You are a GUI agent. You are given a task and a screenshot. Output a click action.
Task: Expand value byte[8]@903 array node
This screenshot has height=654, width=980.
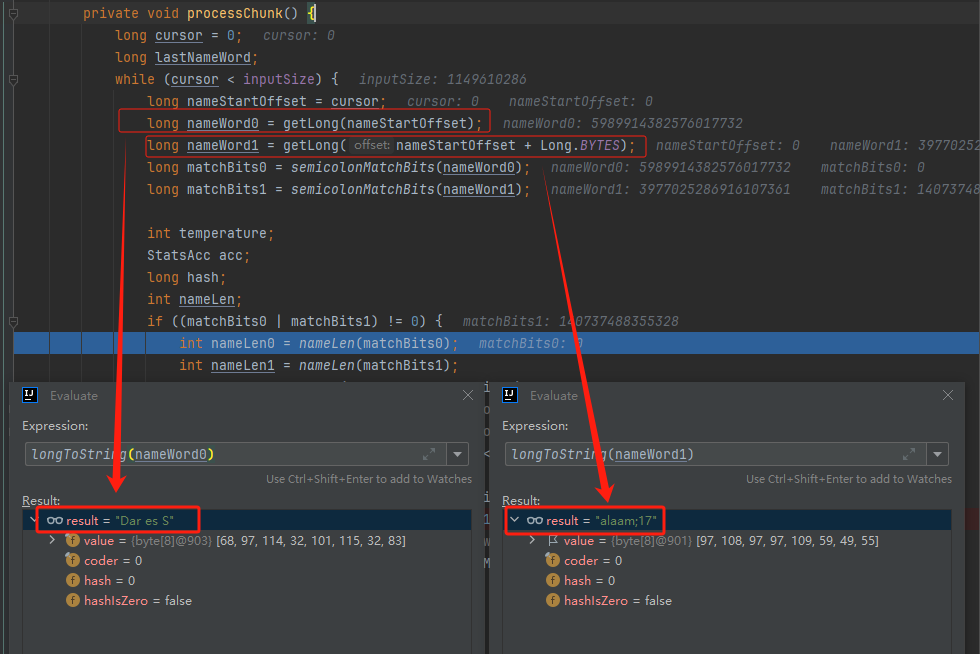[52, 540]
